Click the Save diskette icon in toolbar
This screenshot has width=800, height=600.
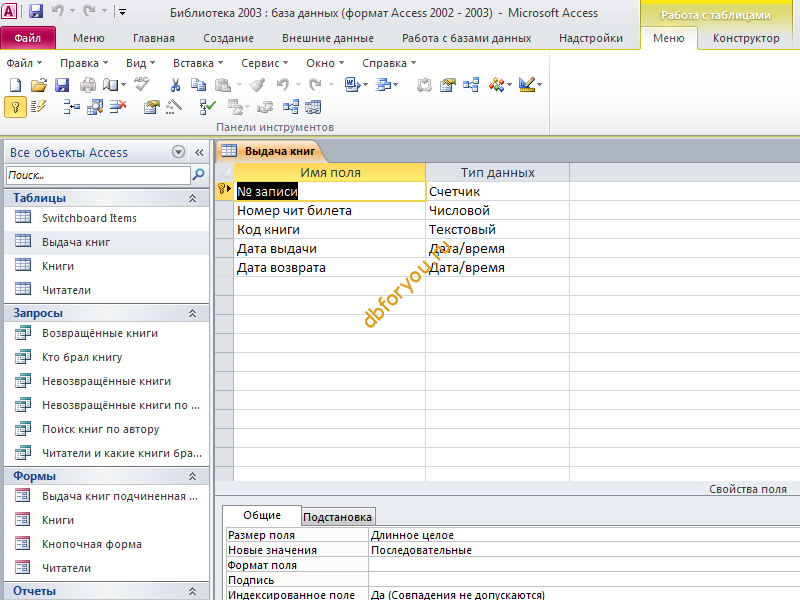[x=62, y=85]
